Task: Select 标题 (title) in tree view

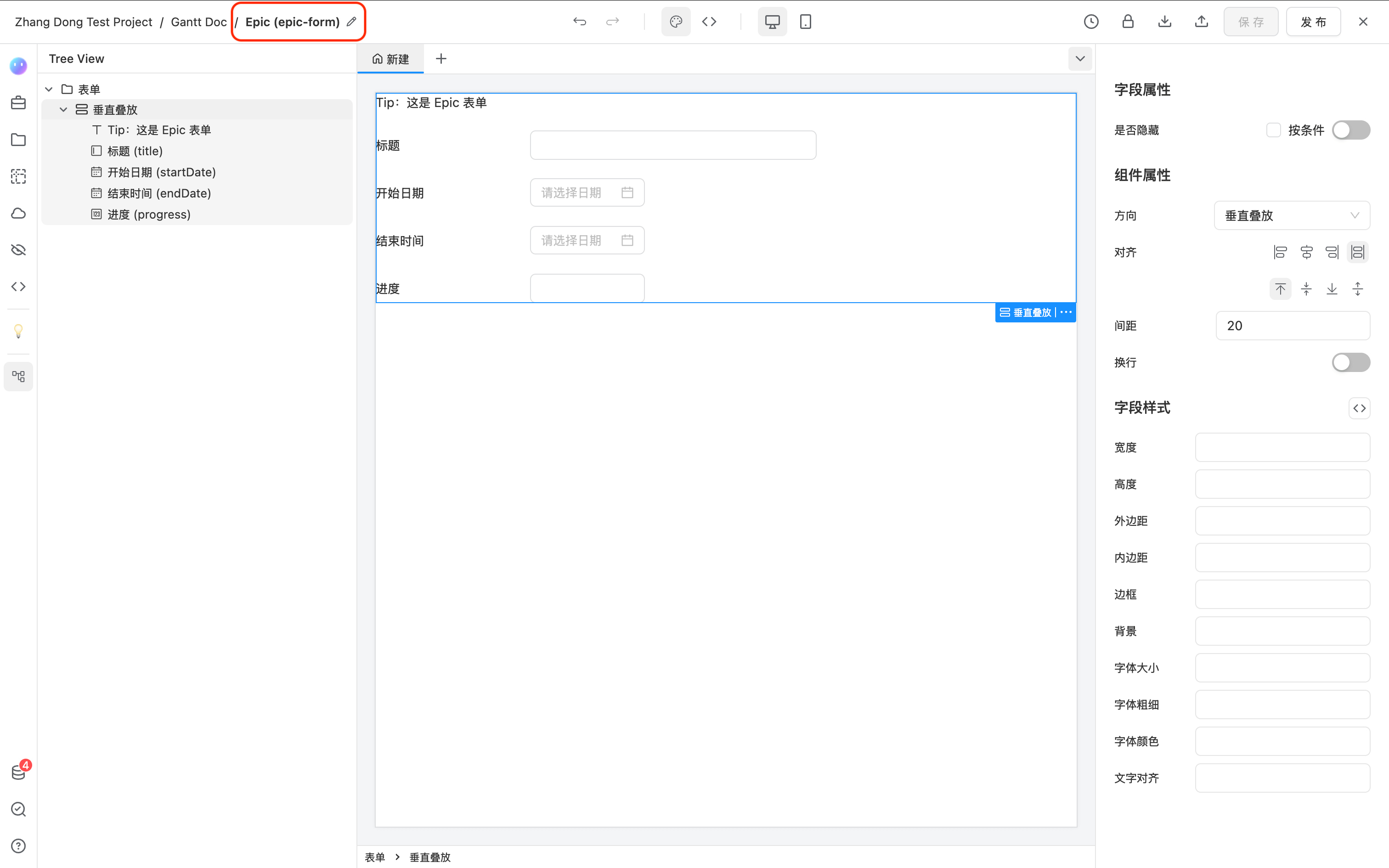Action: [x=135, y=151]
